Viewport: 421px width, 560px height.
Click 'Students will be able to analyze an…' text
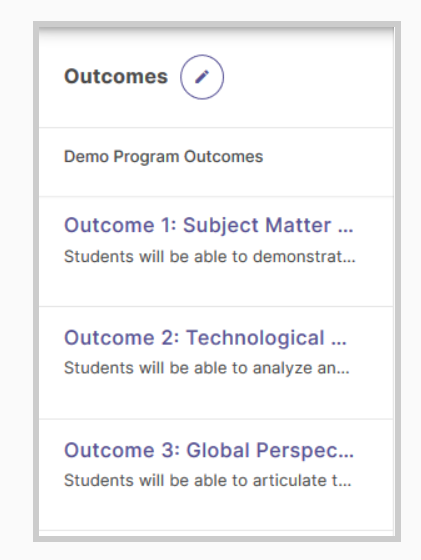(207, 368)
